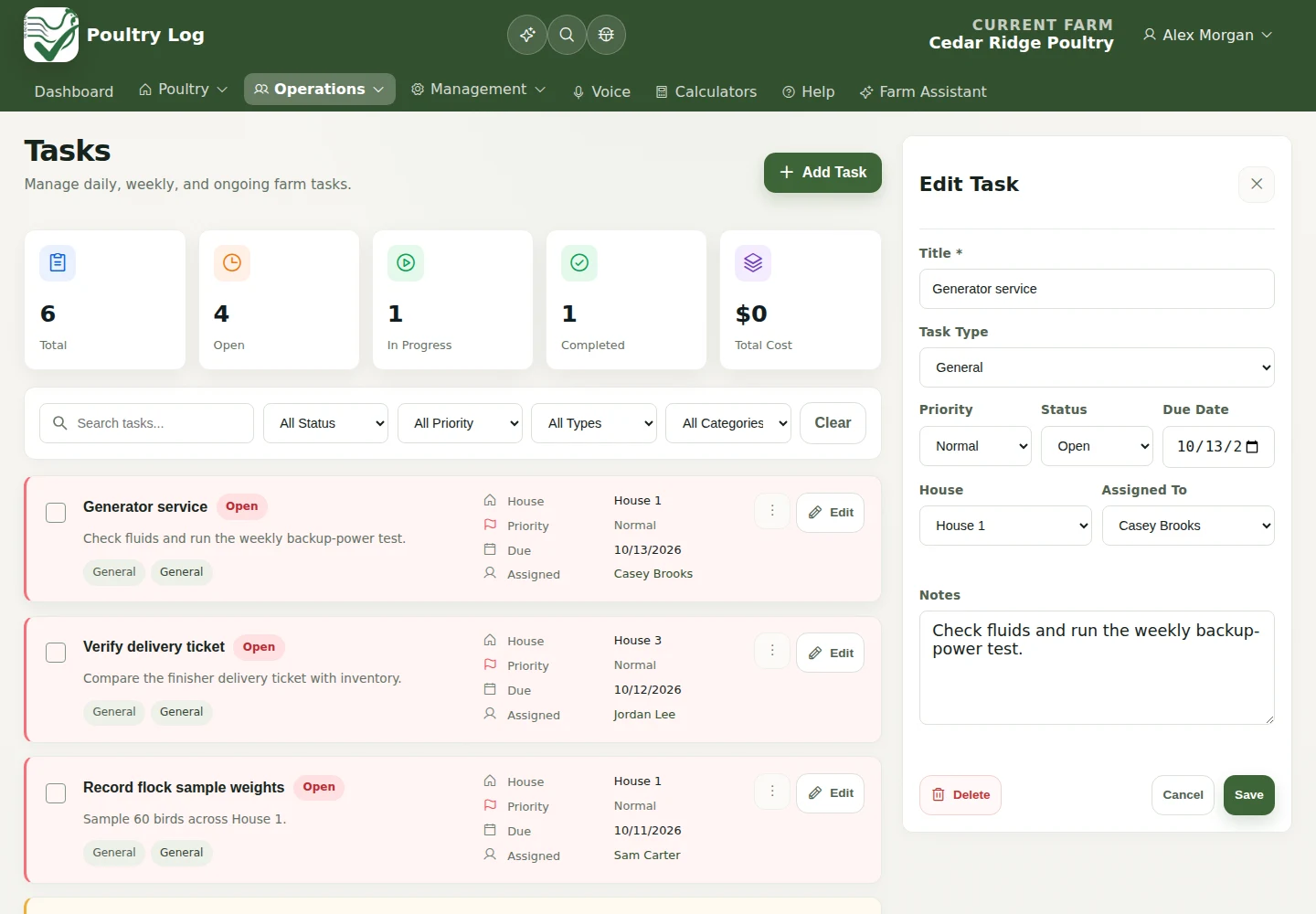
Task: Click the user icon next to Alex Morgan
Action: coord(1150,35)
